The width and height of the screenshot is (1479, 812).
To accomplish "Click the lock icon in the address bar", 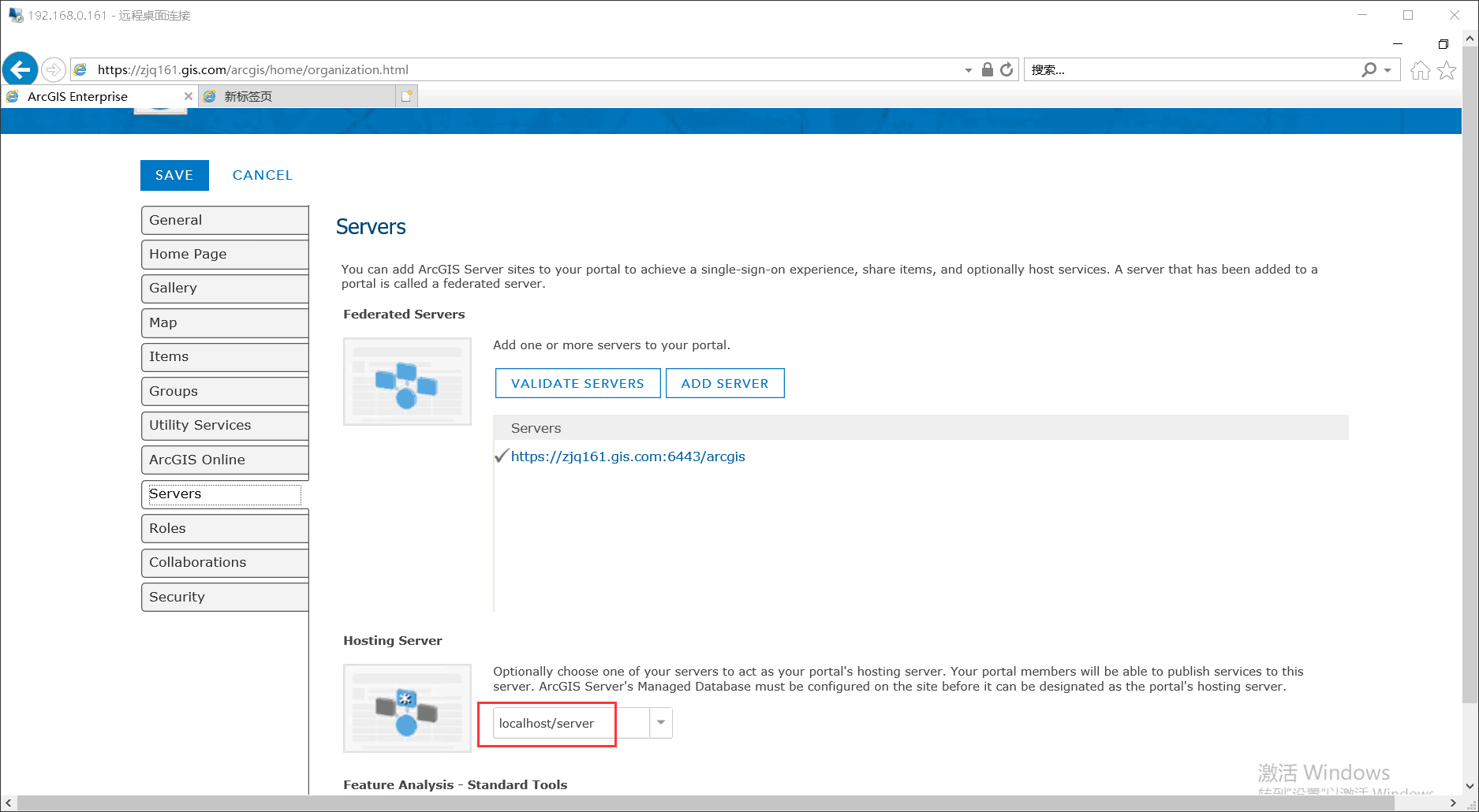I will tap(987, 69).
